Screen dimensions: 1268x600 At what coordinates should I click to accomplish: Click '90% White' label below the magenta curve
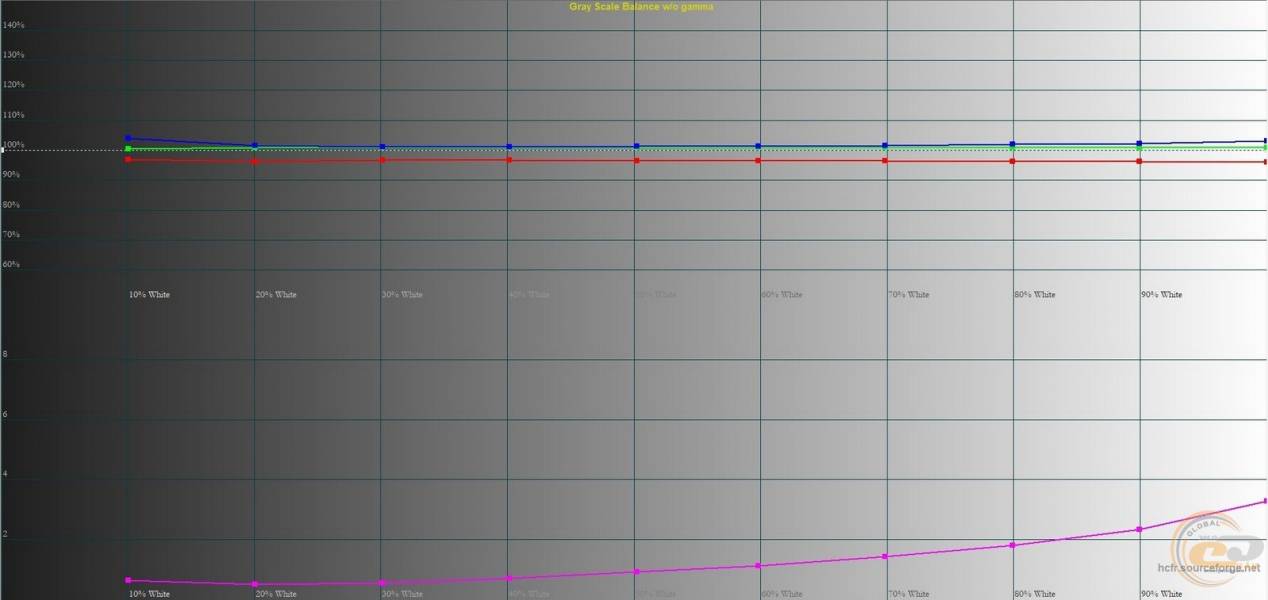(1161, 594)
